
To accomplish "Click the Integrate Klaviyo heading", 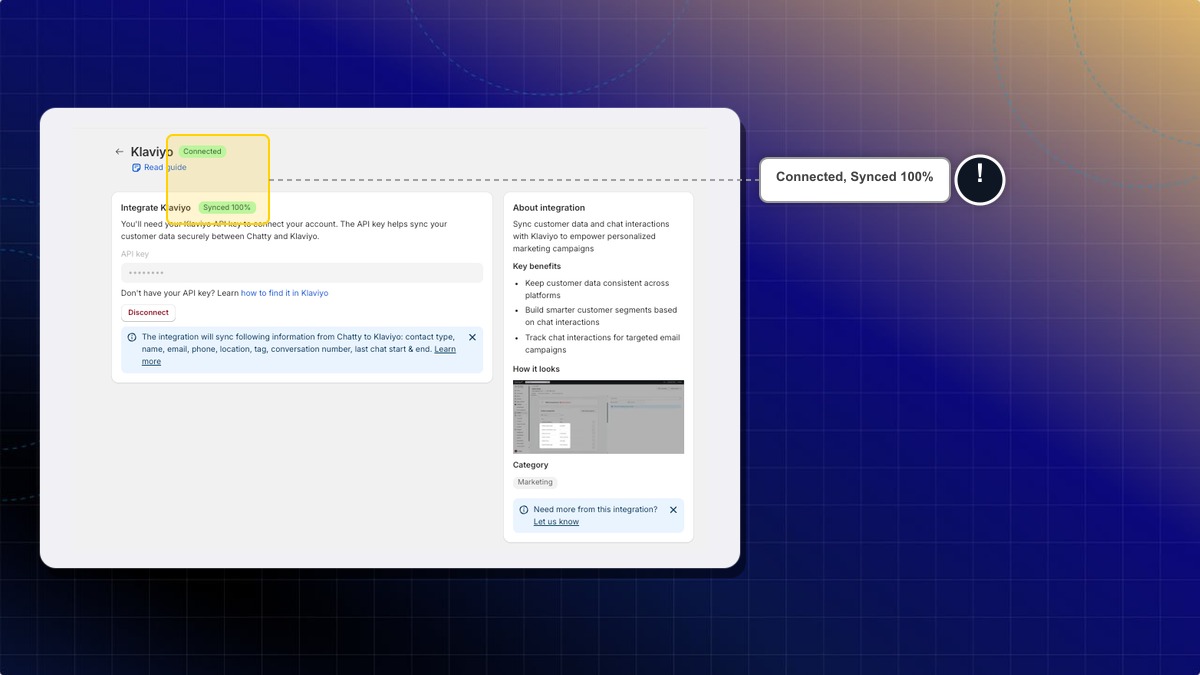I will point(156,208).
